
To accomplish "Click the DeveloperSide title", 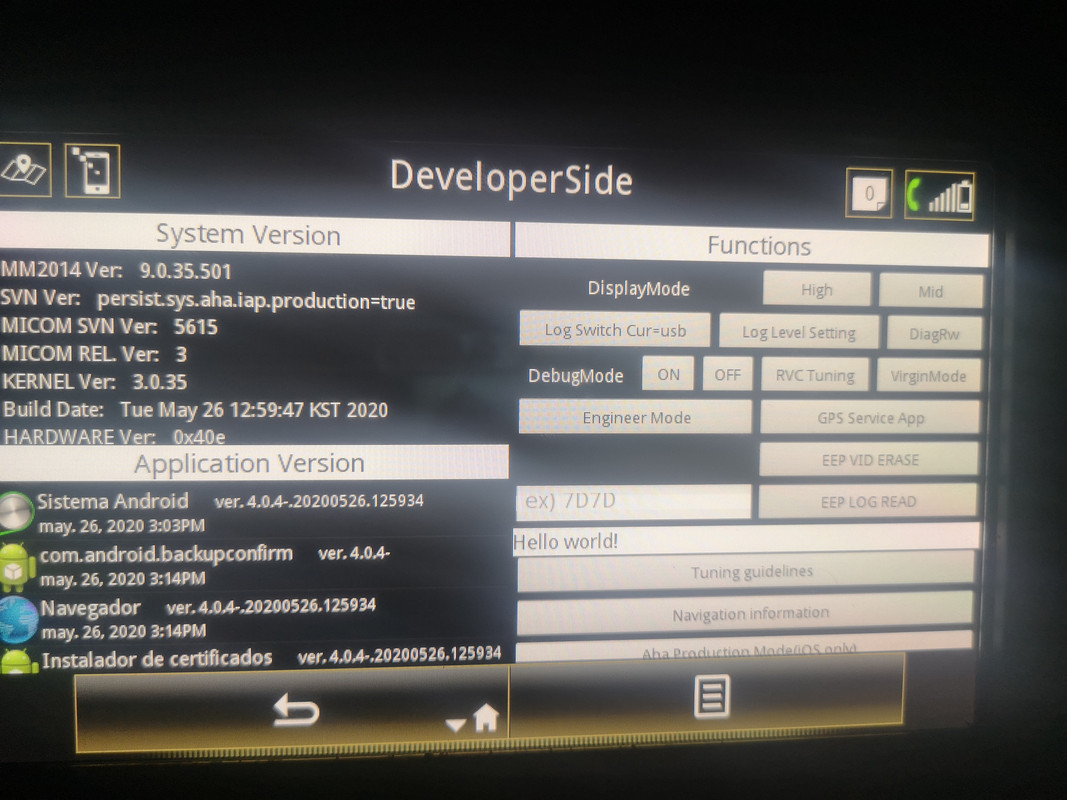I will point(511,178).
